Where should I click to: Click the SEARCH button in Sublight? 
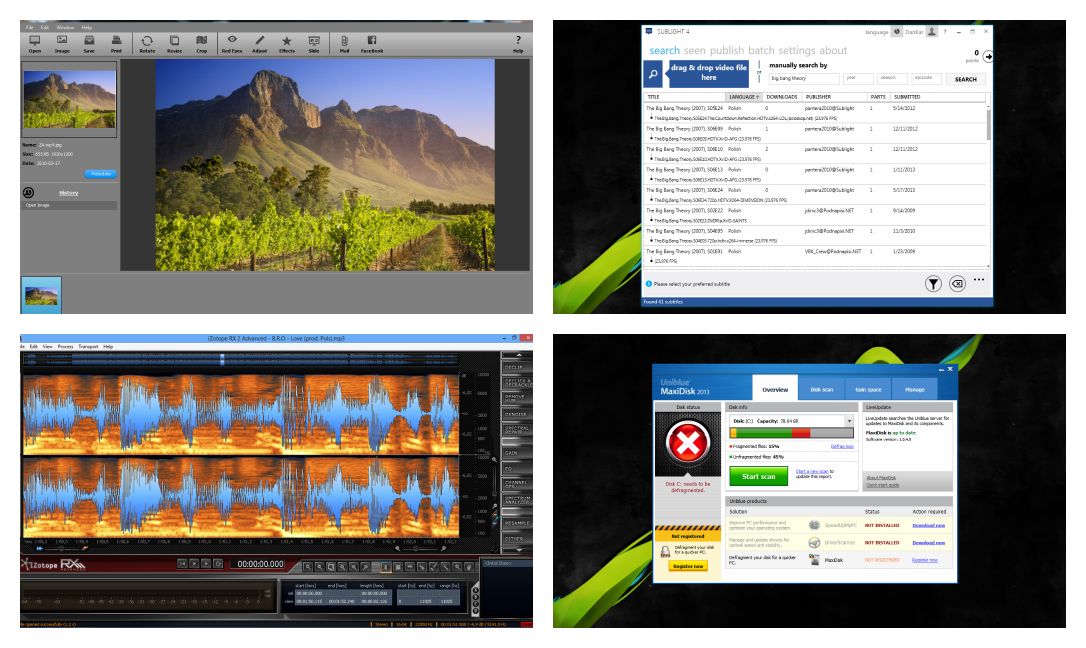[965, 79]
